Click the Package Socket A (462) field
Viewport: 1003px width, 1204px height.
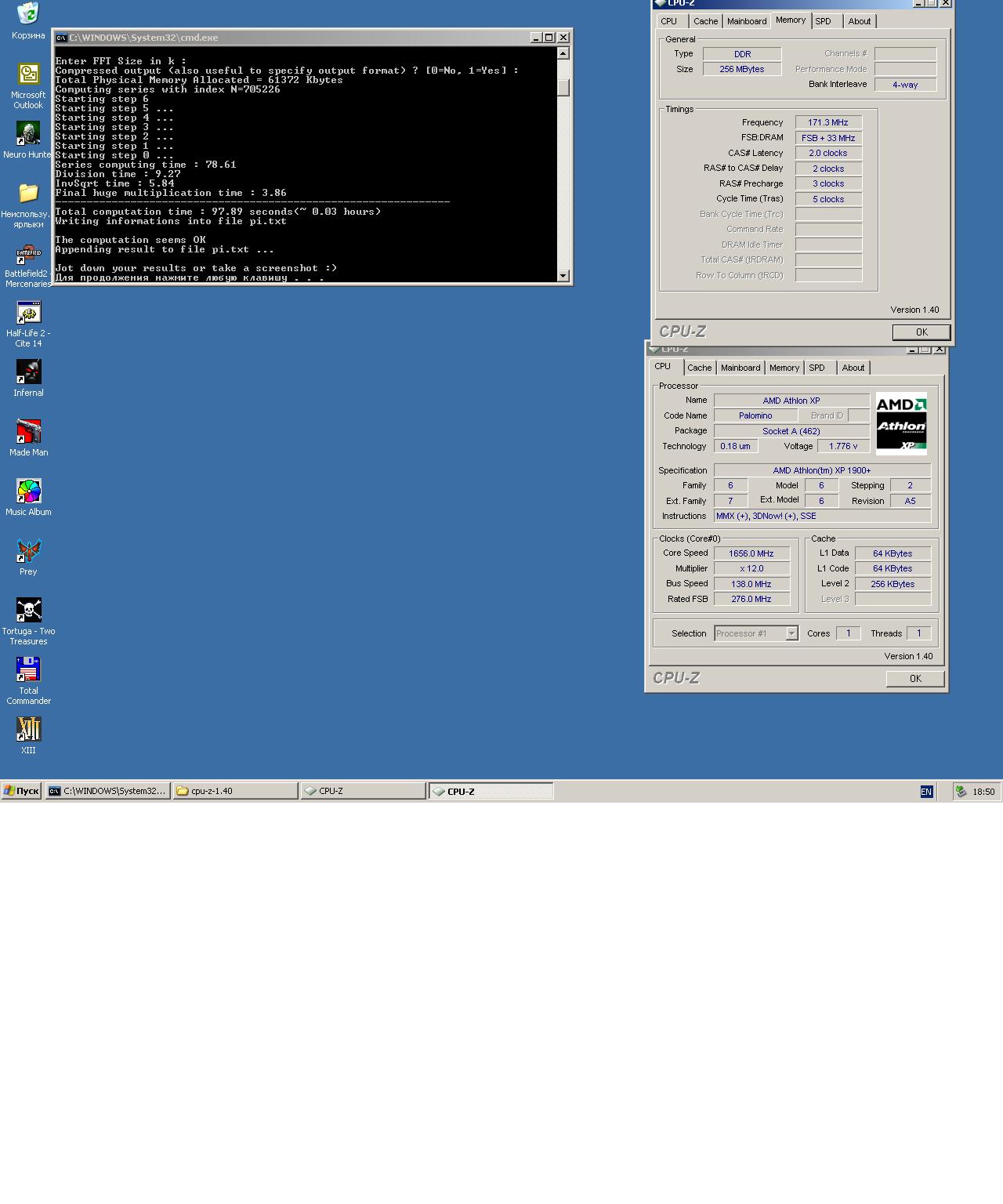click(791, 431)
